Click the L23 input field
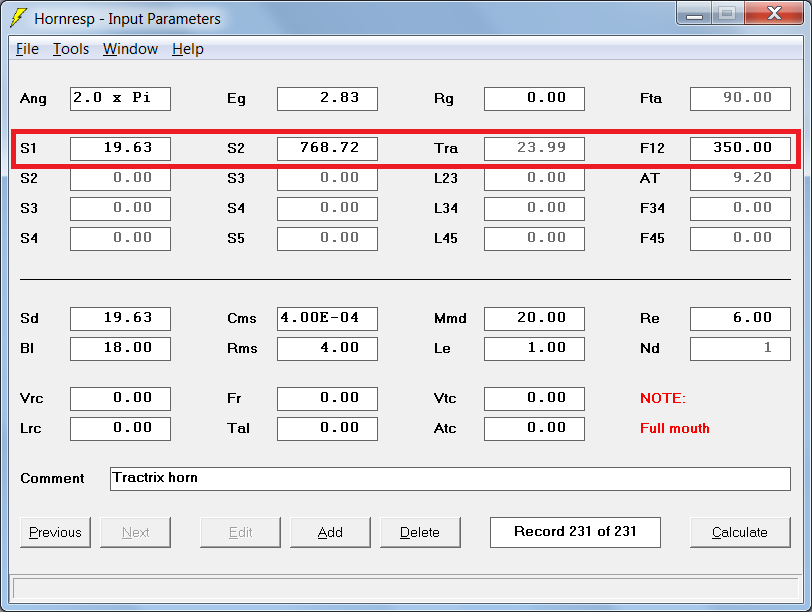 click(534, 179)
